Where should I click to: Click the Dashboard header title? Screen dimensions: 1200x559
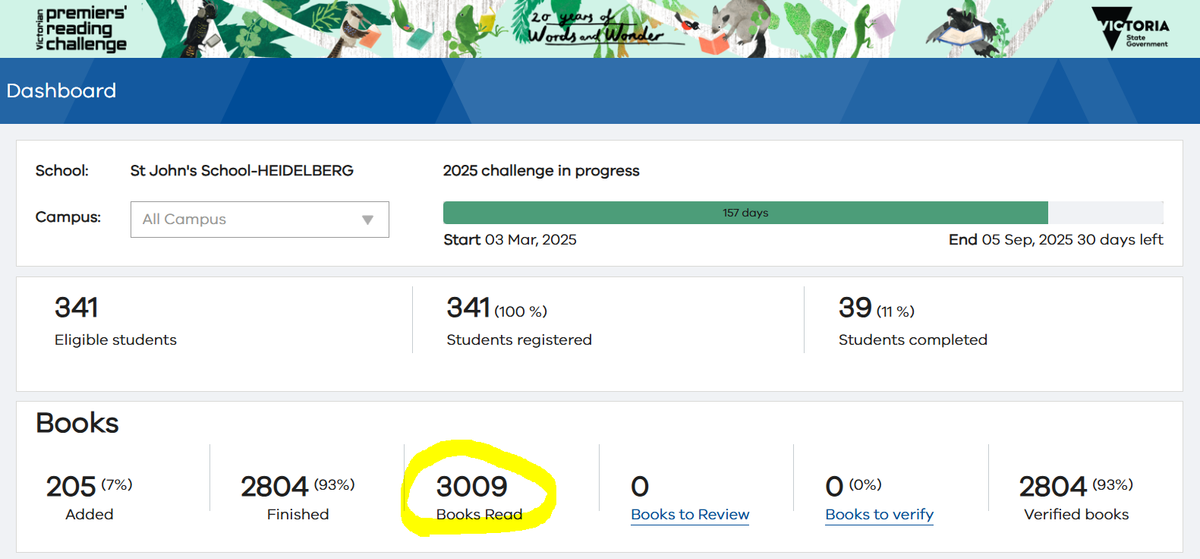pyautogui.click(x=61, y=91)
